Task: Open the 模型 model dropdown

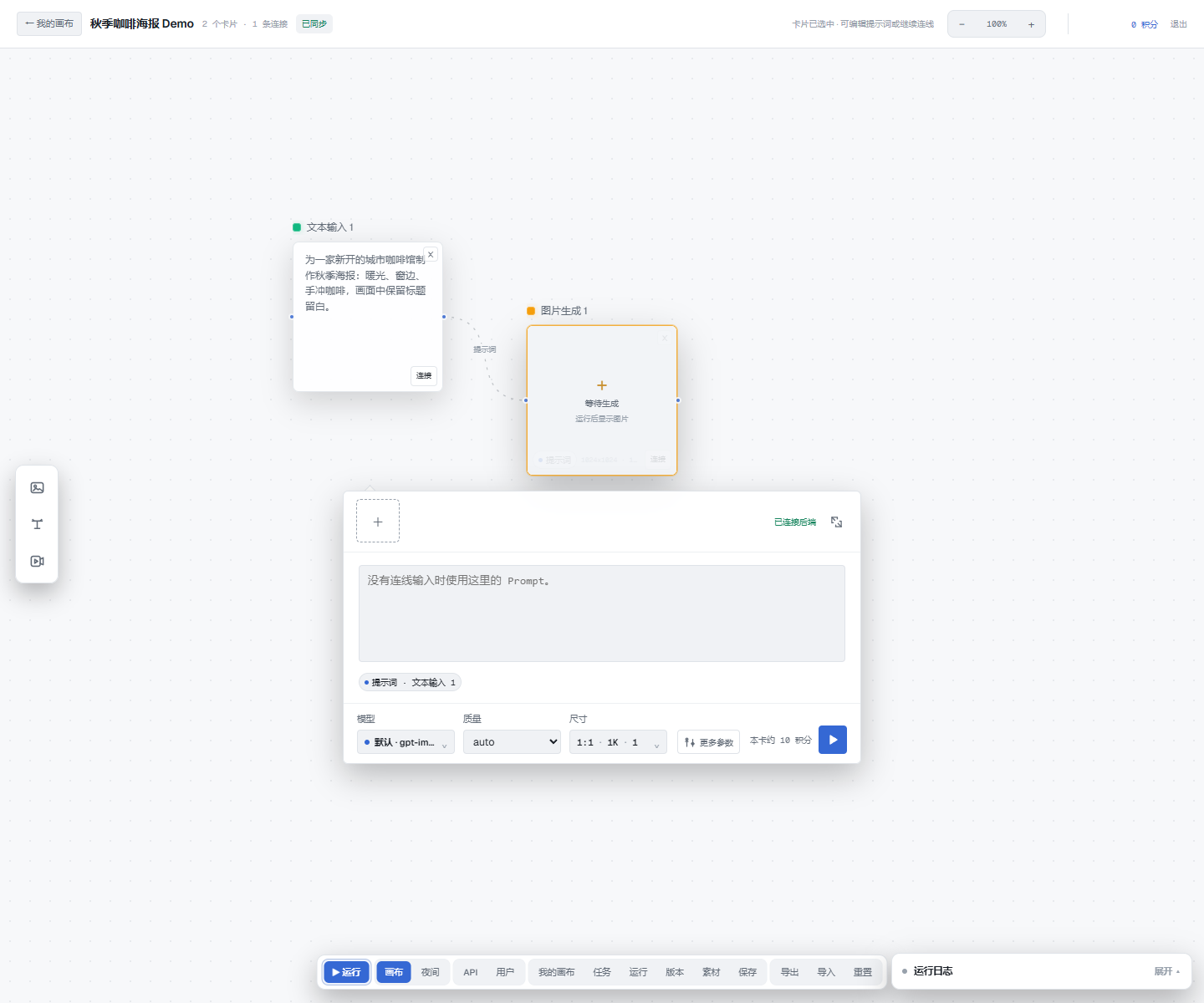Action: click(x=406, y=742)
